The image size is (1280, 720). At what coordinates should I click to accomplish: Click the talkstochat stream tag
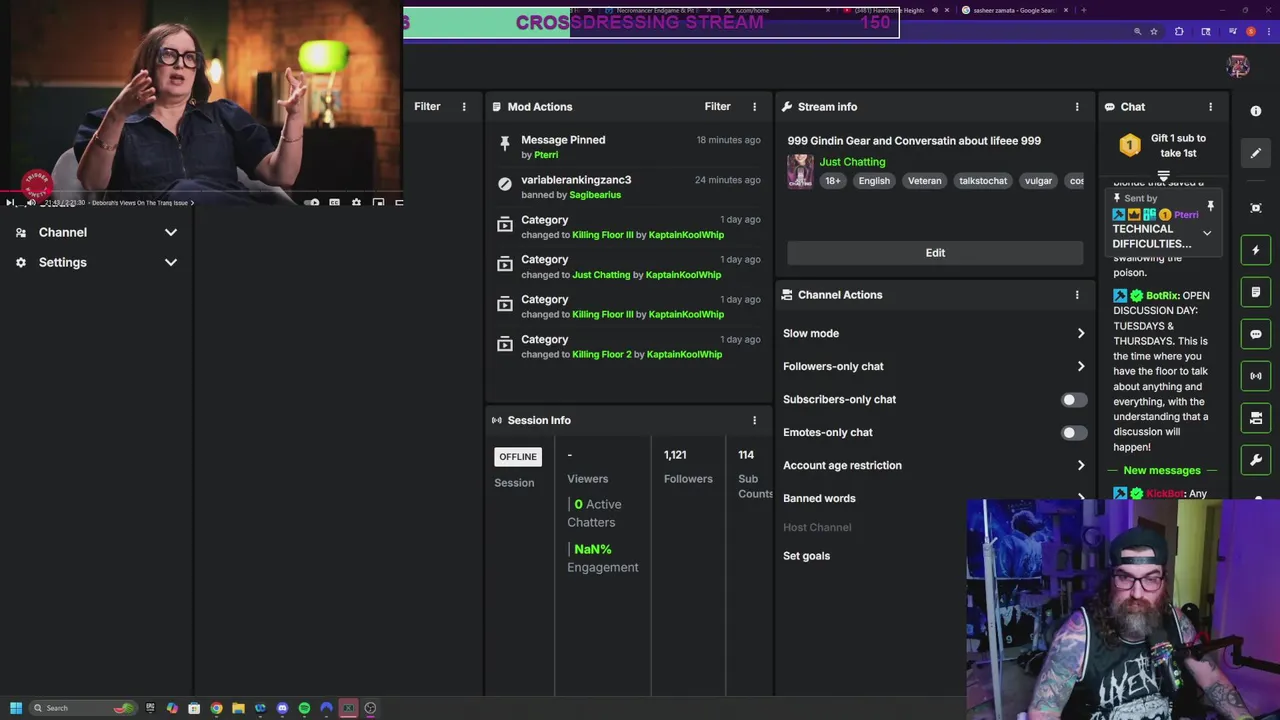983,181
